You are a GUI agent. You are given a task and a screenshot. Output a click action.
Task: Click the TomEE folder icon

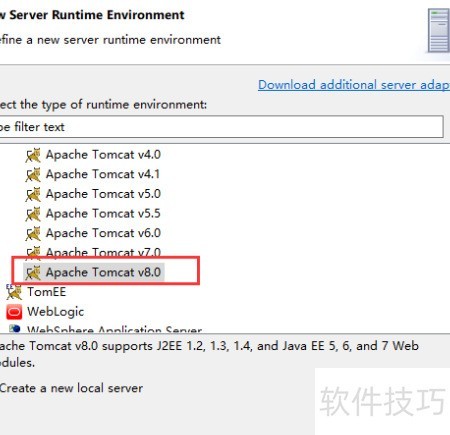[x=14, y=292]
